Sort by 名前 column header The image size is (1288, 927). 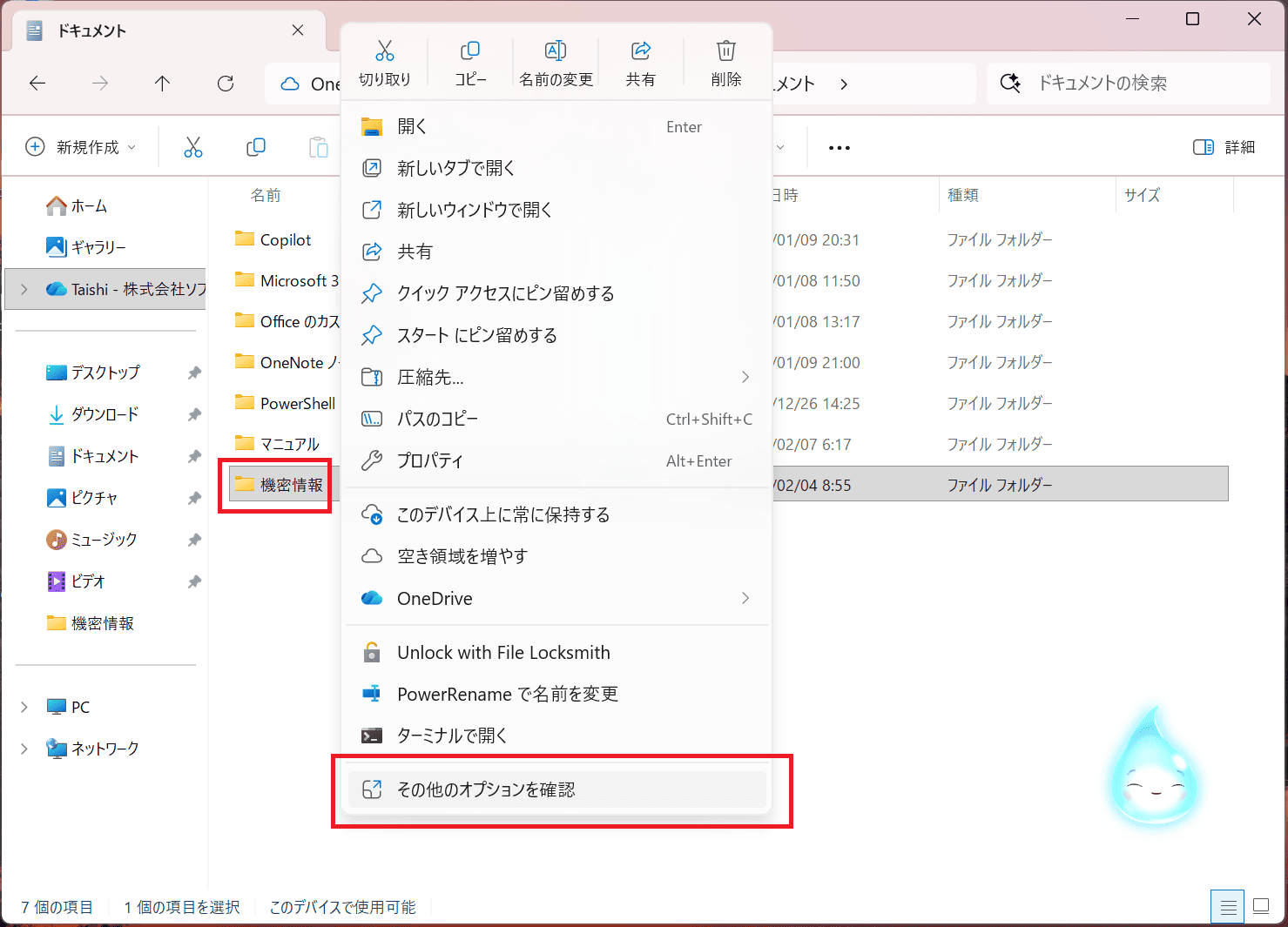pos(266,195)
